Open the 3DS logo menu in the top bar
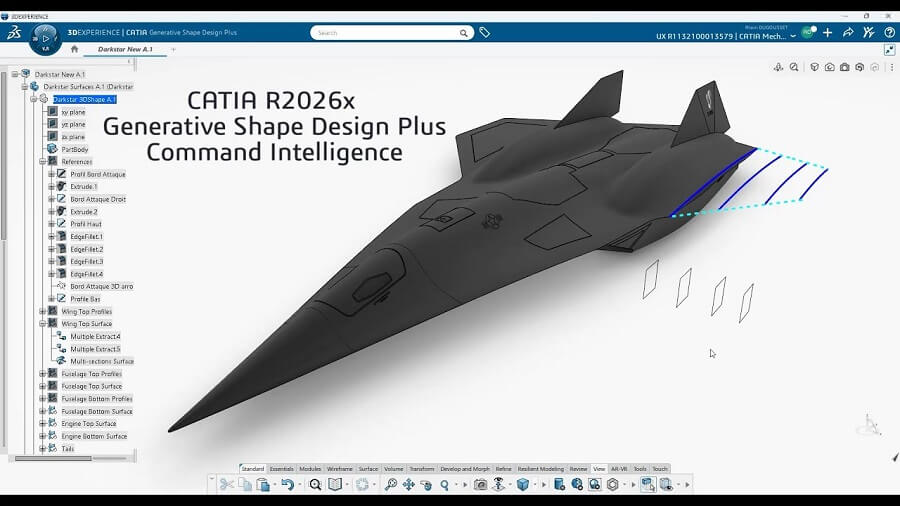Viewport: 900px width, 506px height. (x=14, y=33)
